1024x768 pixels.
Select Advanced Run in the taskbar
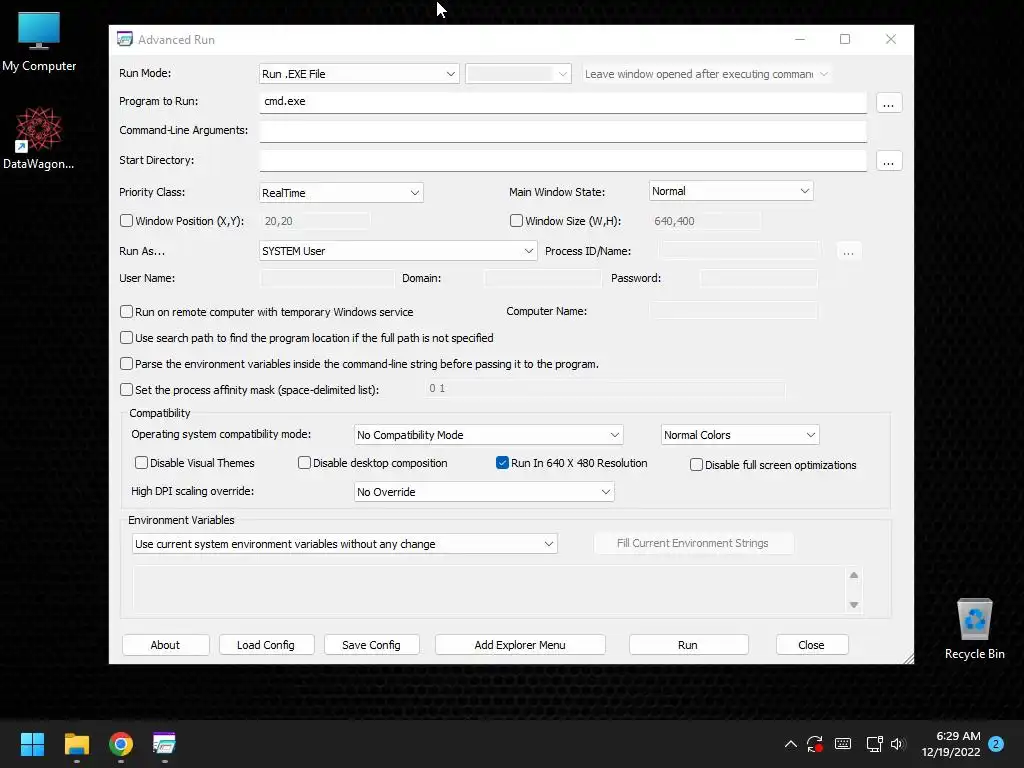(x=164, y=744)
